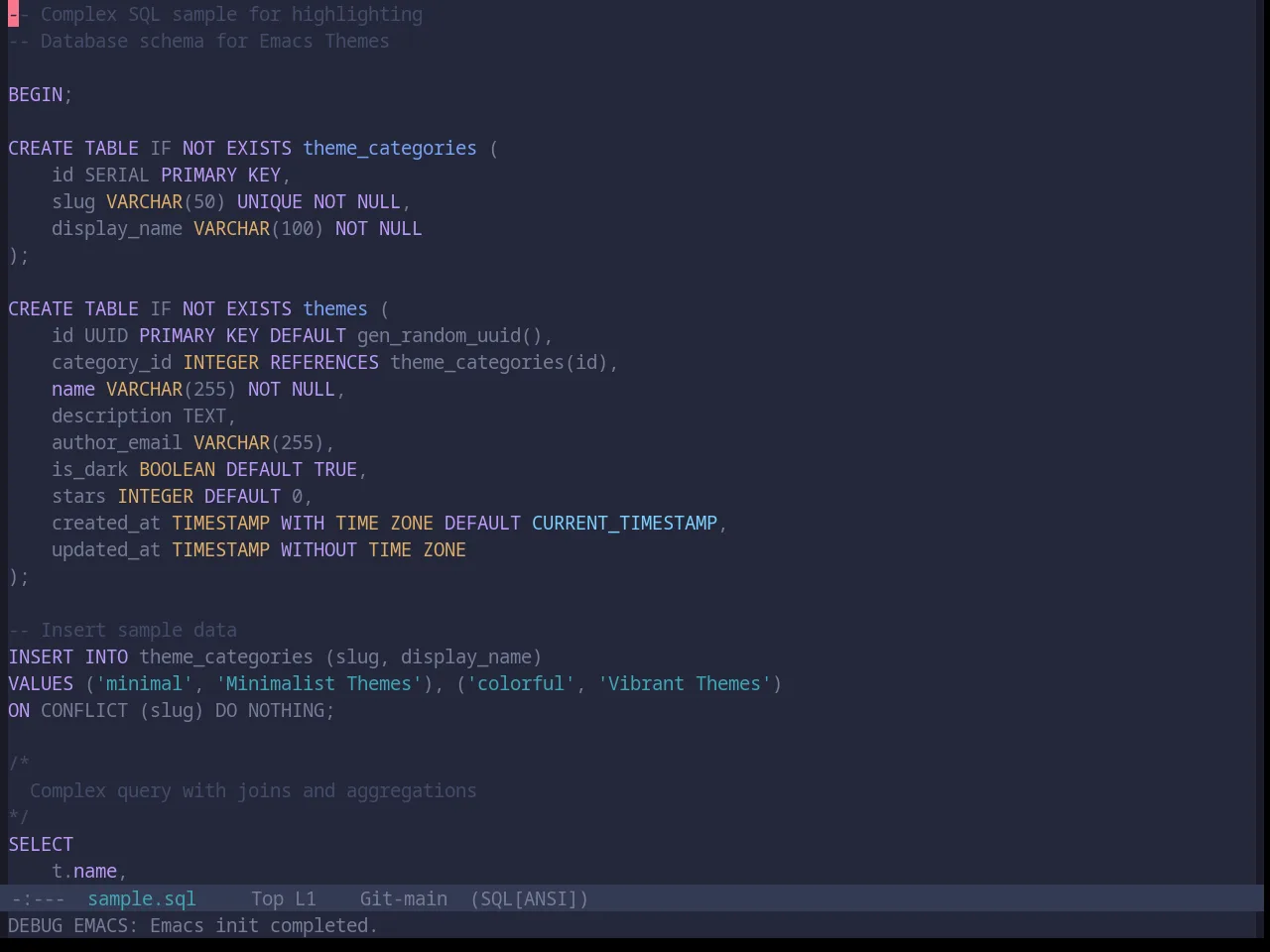Click the UUID type on the id line

[x=106, y=335]
